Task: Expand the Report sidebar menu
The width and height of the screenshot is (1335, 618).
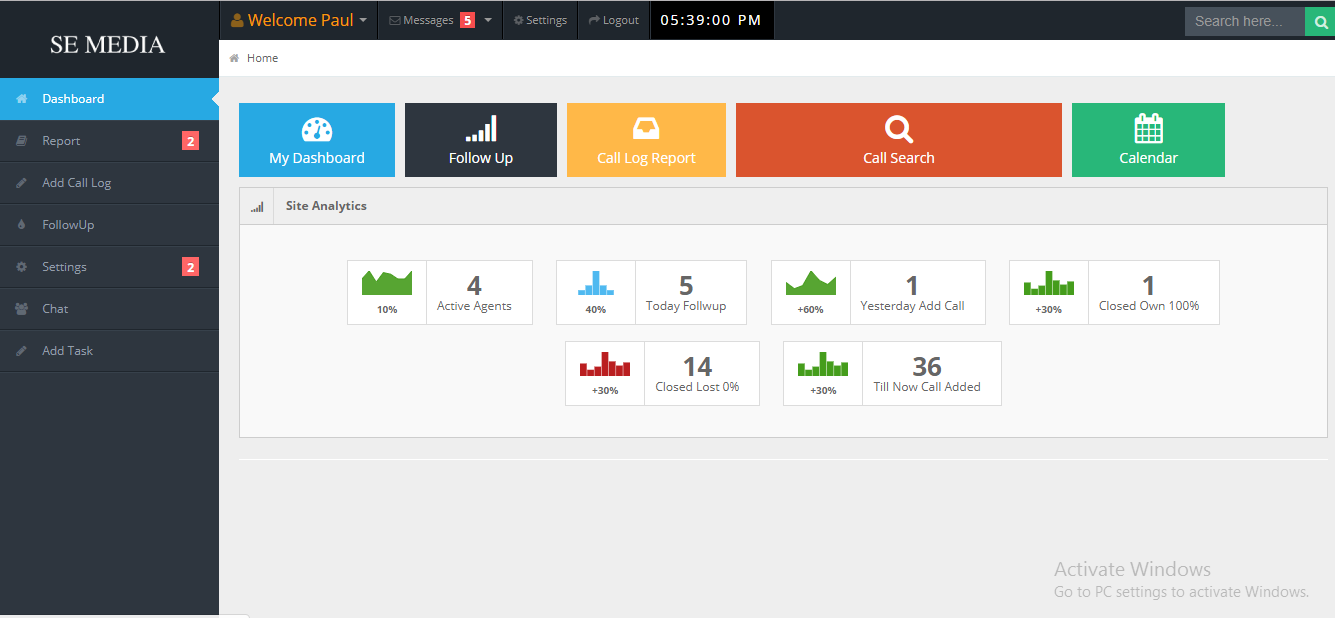Action: coord(109,141)
